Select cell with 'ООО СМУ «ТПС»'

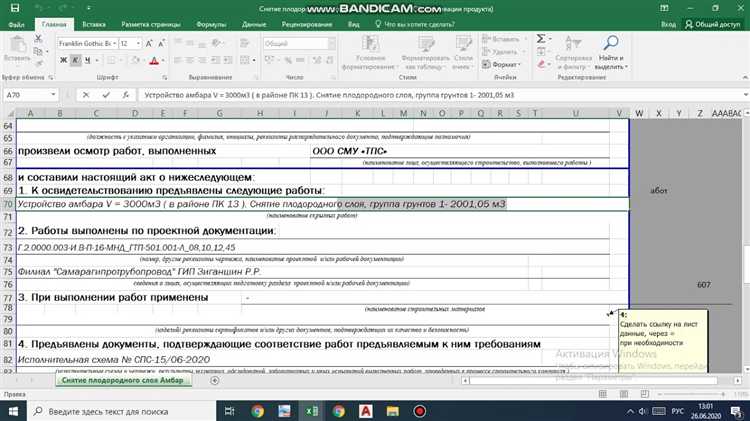point(459,151)
